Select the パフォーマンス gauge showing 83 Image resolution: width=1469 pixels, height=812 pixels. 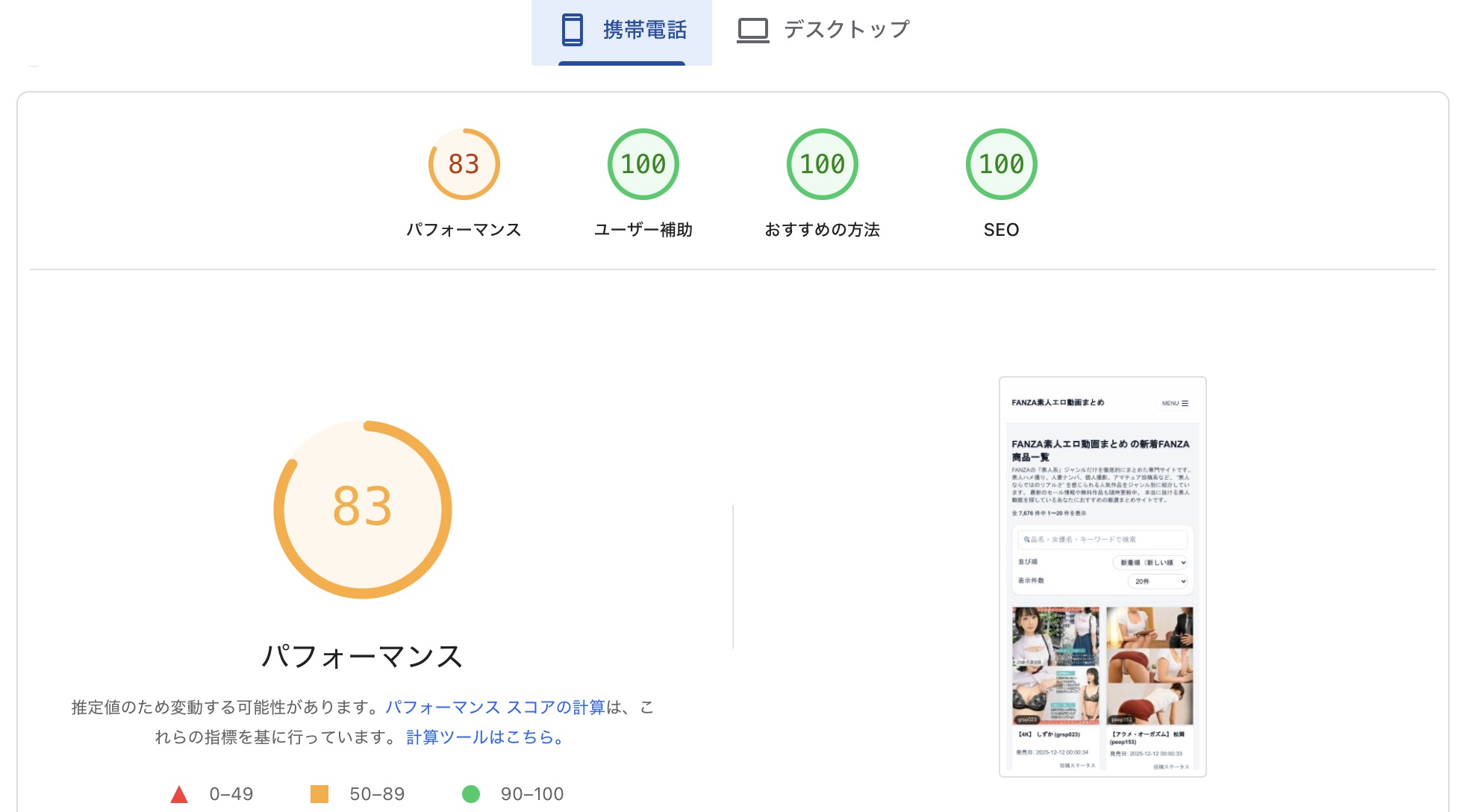pos(464,163)
